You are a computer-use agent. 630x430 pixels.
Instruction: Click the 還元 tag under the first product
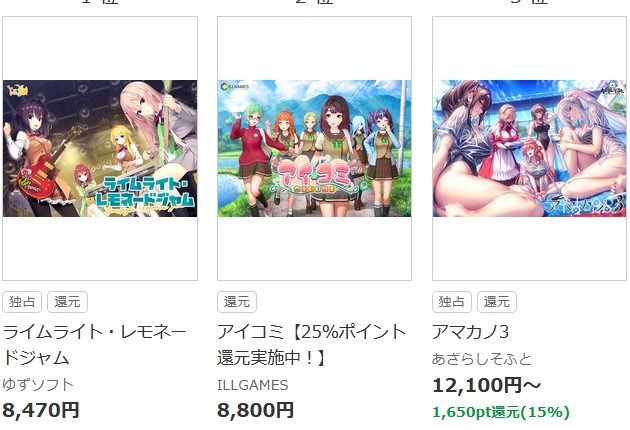68,302
